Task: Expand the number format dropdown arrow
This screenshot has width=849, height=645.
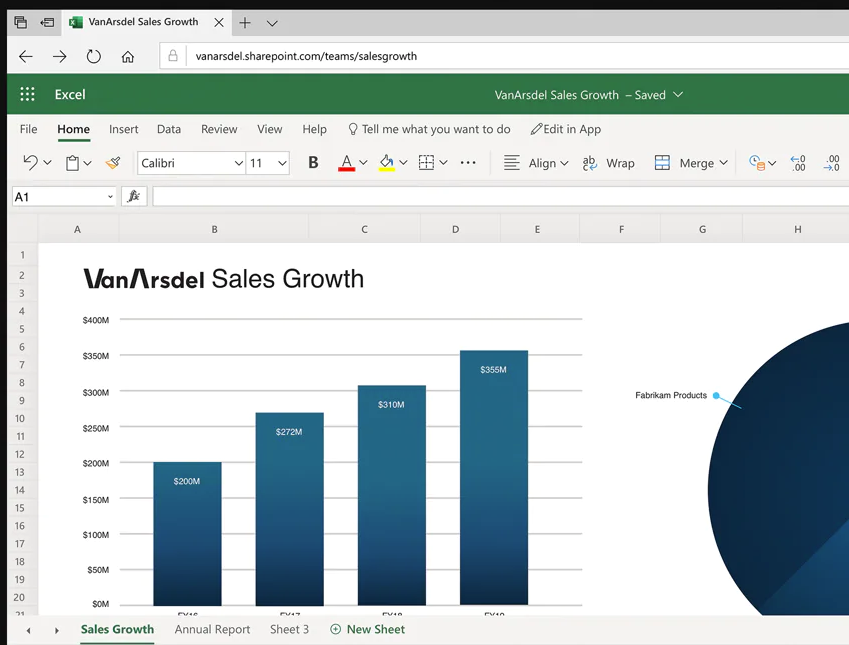Action: point(772,163)
